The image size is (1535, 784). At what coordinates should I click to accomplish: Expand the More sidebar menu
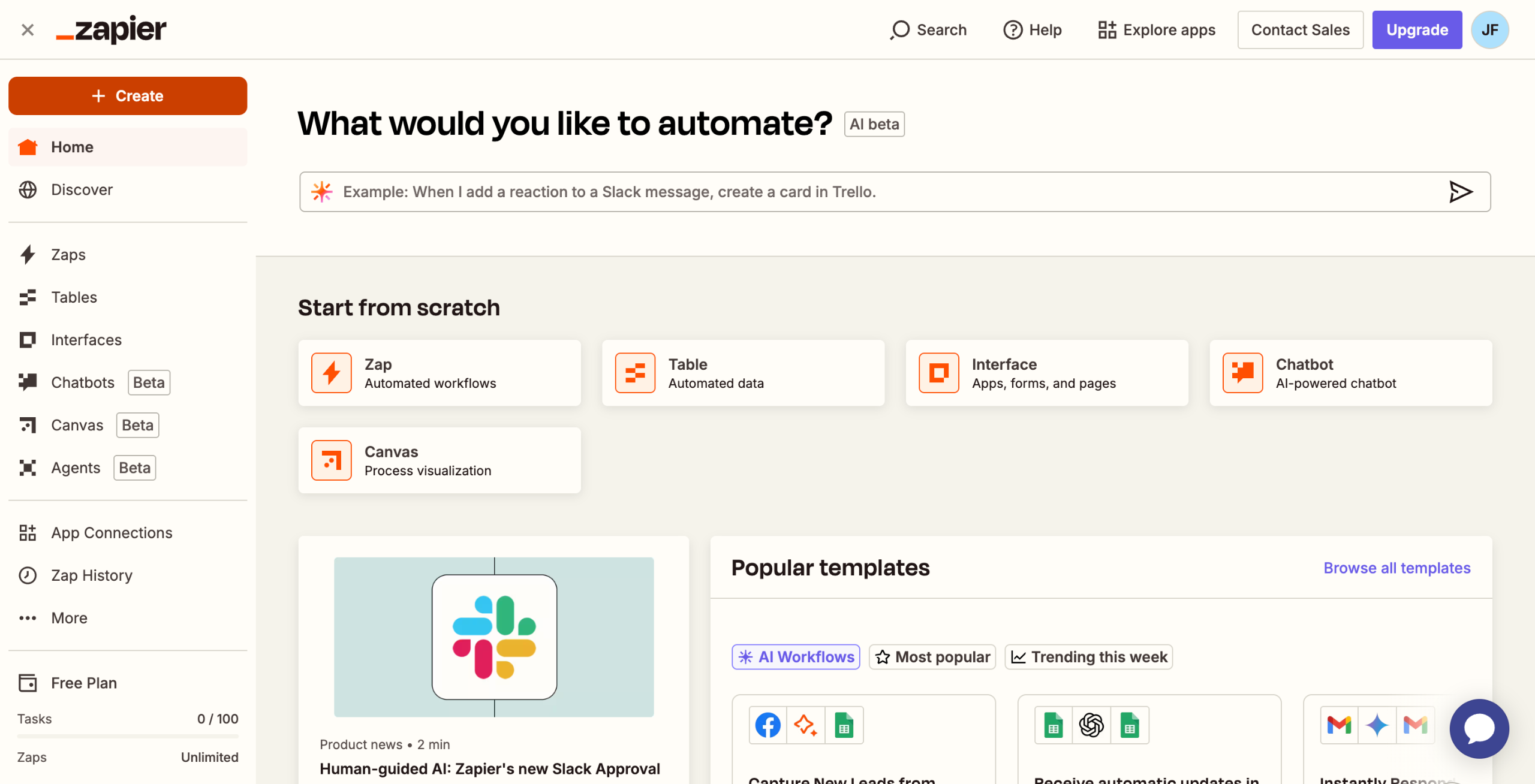click(69, 618)
